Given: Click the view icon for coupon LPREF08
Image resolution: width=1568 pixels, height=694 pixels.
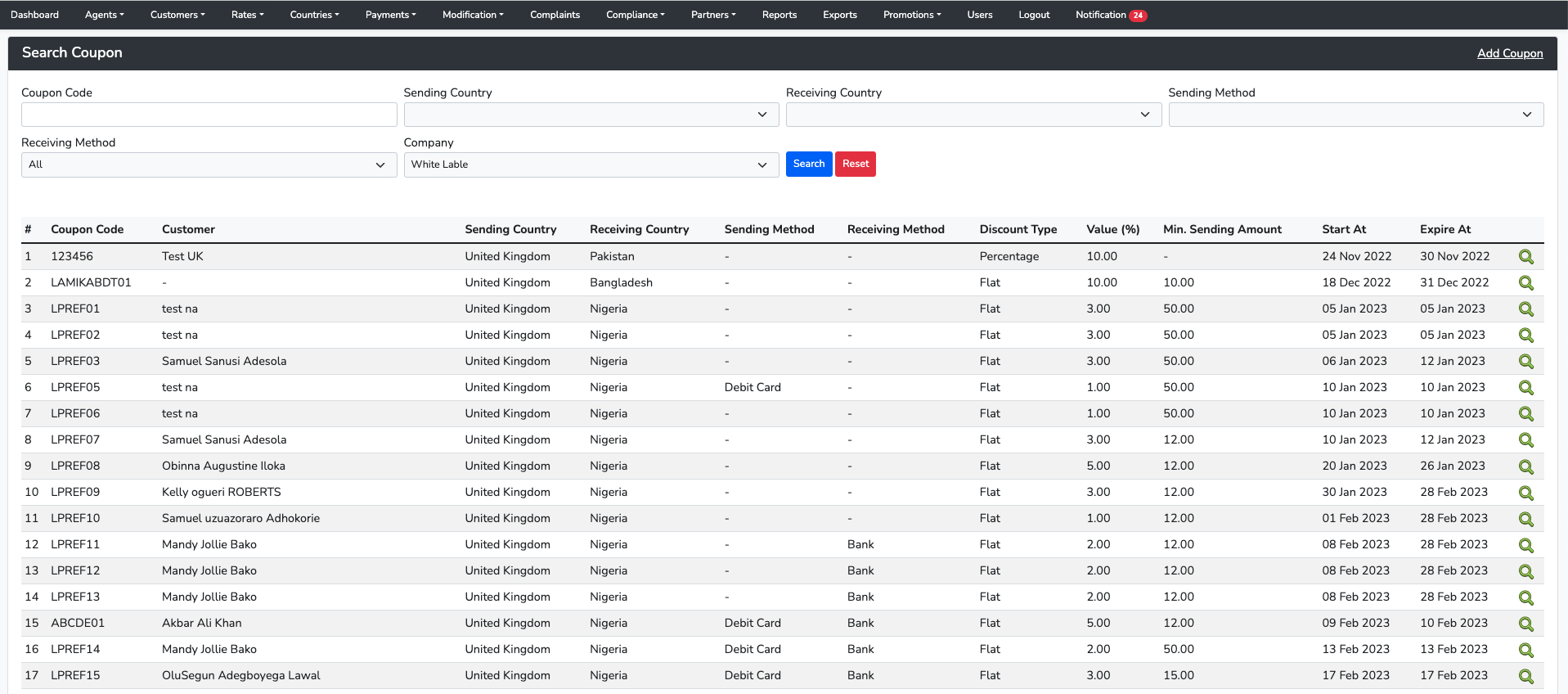Looking at the screenshot, I should pos(1525,466).
